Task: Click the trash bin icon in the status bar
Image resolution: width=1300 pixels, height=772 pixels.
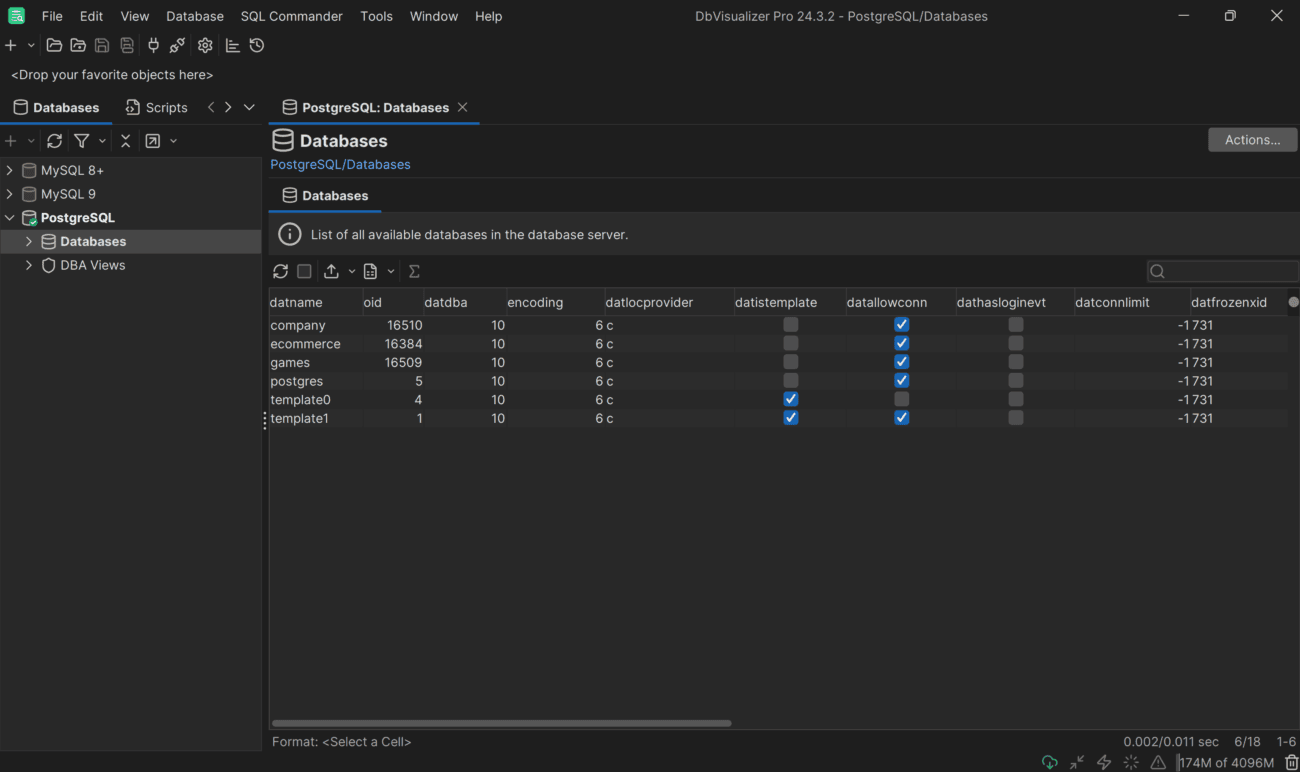Action: (x=1290, y=762)
